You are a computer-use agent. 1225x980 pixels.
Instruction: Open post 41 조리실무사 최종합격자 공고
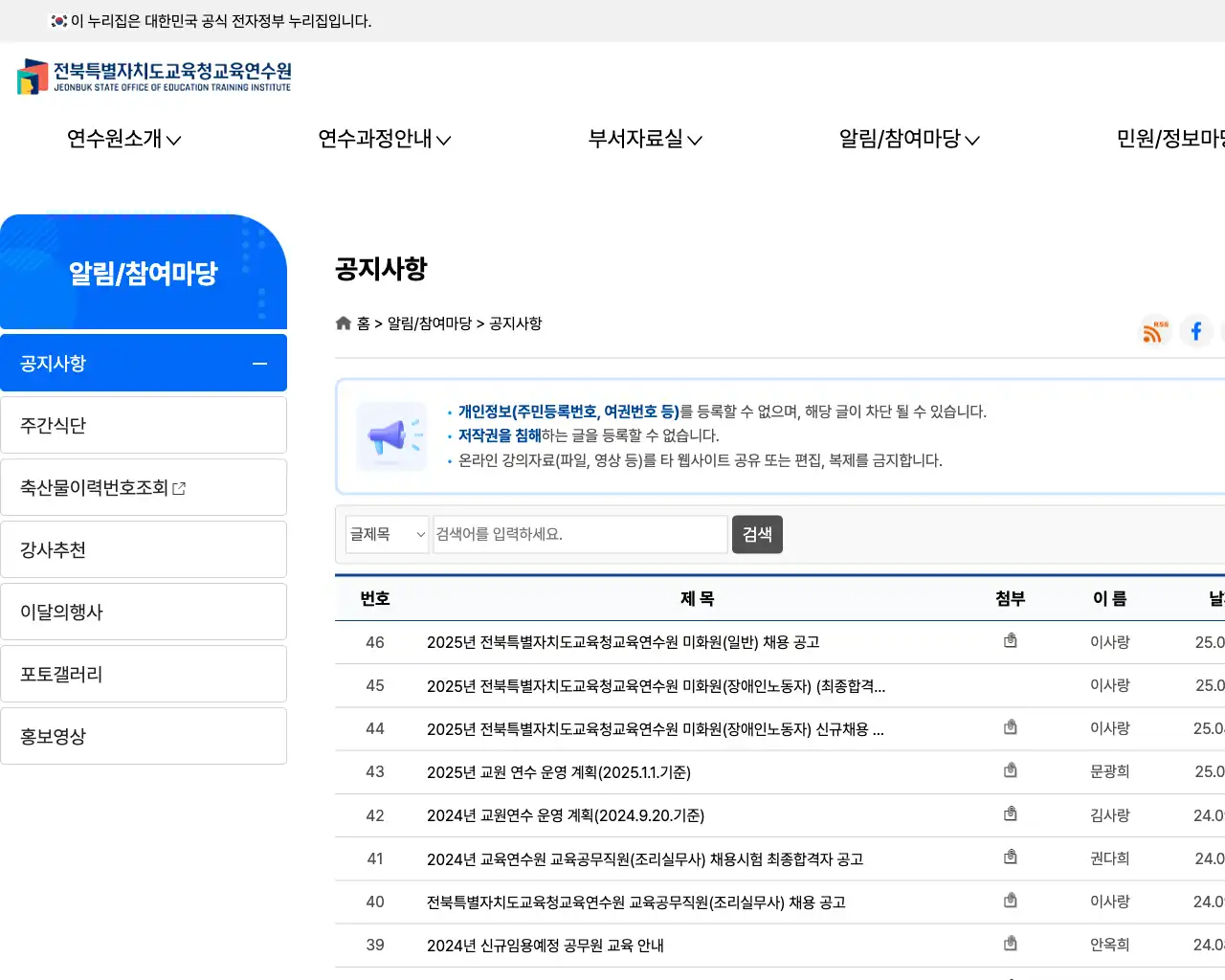(645, 858)
